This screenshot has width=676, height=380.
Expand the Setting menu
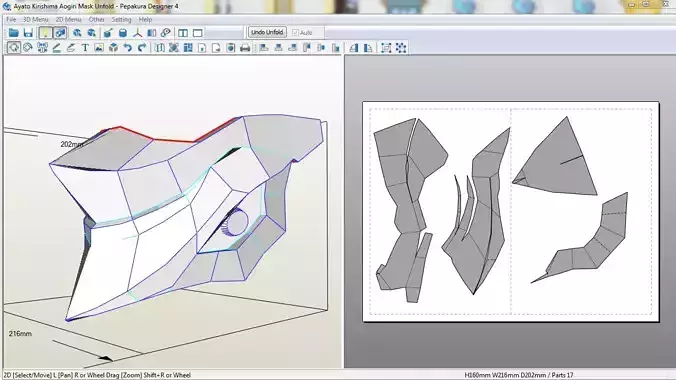[x=121, y=19]
